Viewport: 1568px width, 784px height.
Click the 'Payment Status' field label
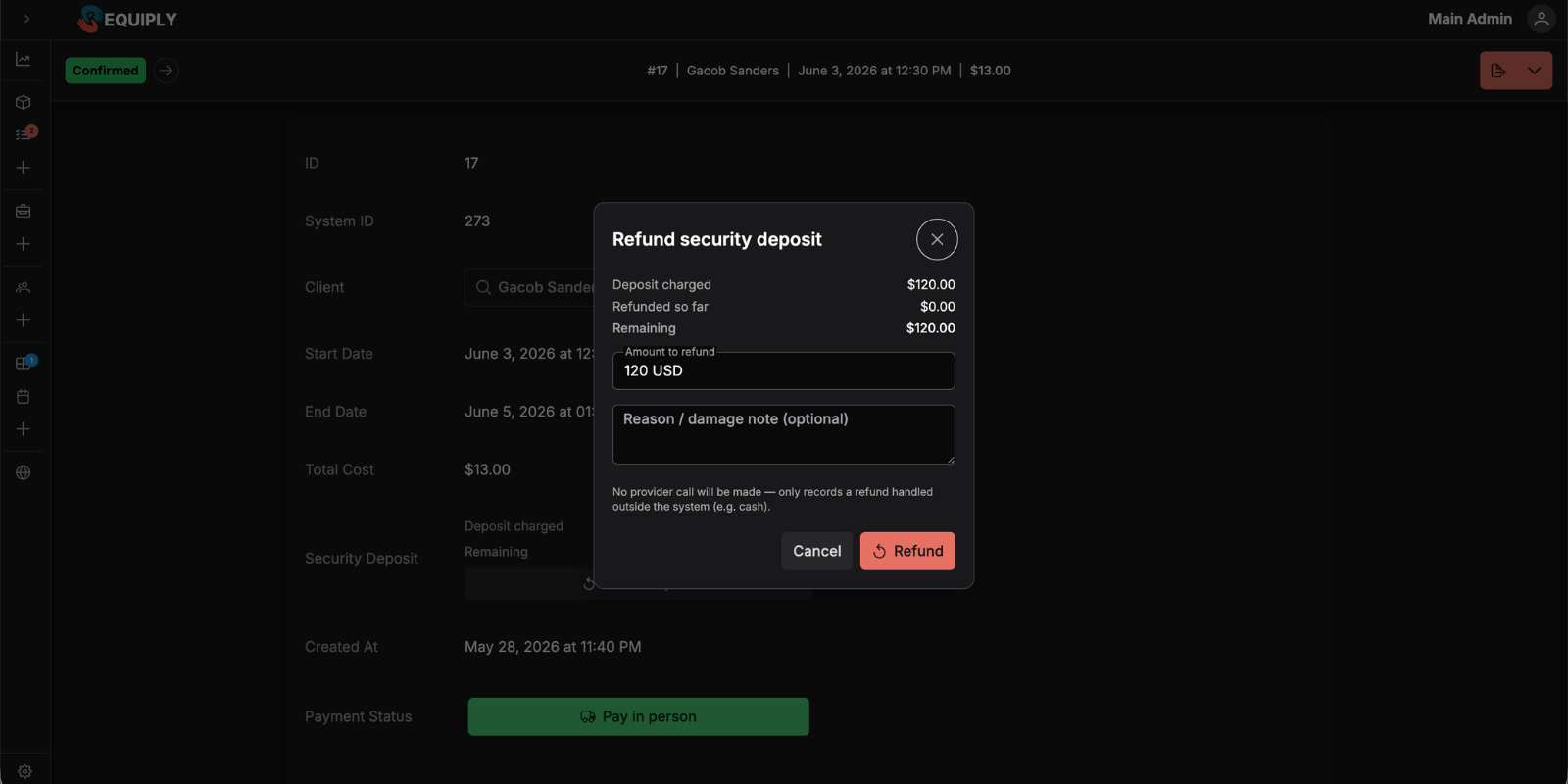click(x=358, y=717)
